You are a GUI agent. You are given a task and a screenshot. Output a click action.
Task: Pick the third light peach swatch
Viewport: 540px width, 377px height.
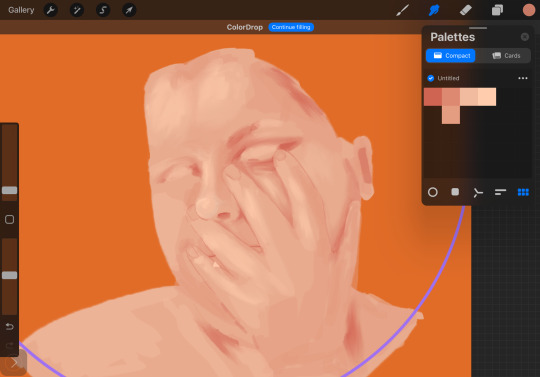[469, 97]
